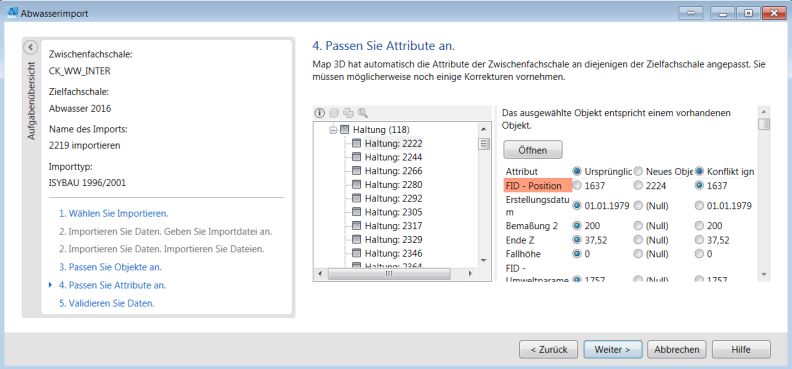This screenshot has width=792, height=369.
Task: Select last-column 37,52 radio for Ende Z
Action: 700,240
